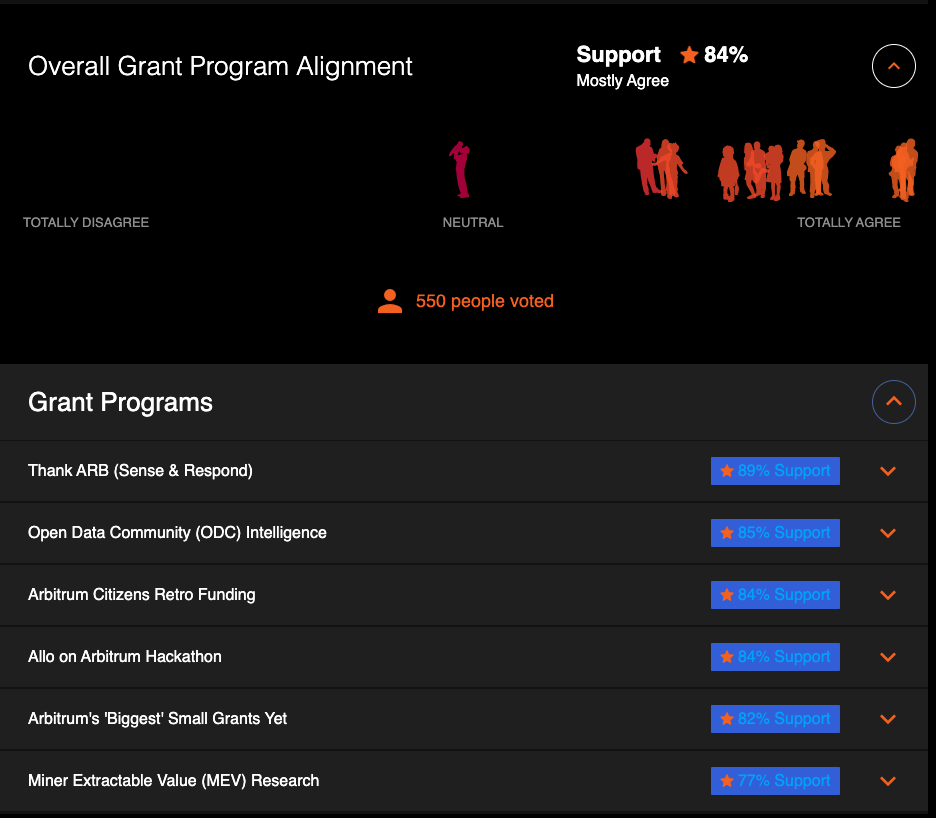Expand Arbitrum's 'Biggest' Small Grants chevron
The height and width of the screenshot is (818, 936).
(x=888, y=719)
